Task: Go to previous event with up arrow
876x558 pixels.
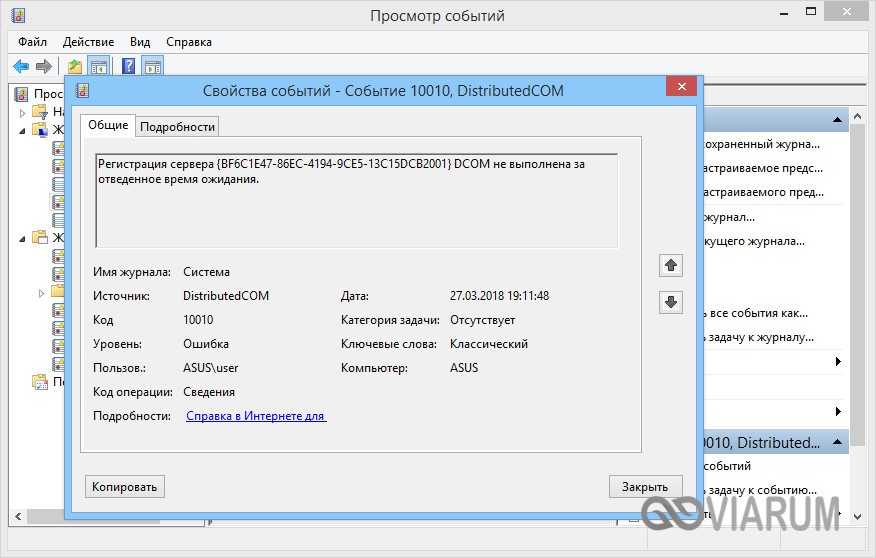Action: [671, 265]
